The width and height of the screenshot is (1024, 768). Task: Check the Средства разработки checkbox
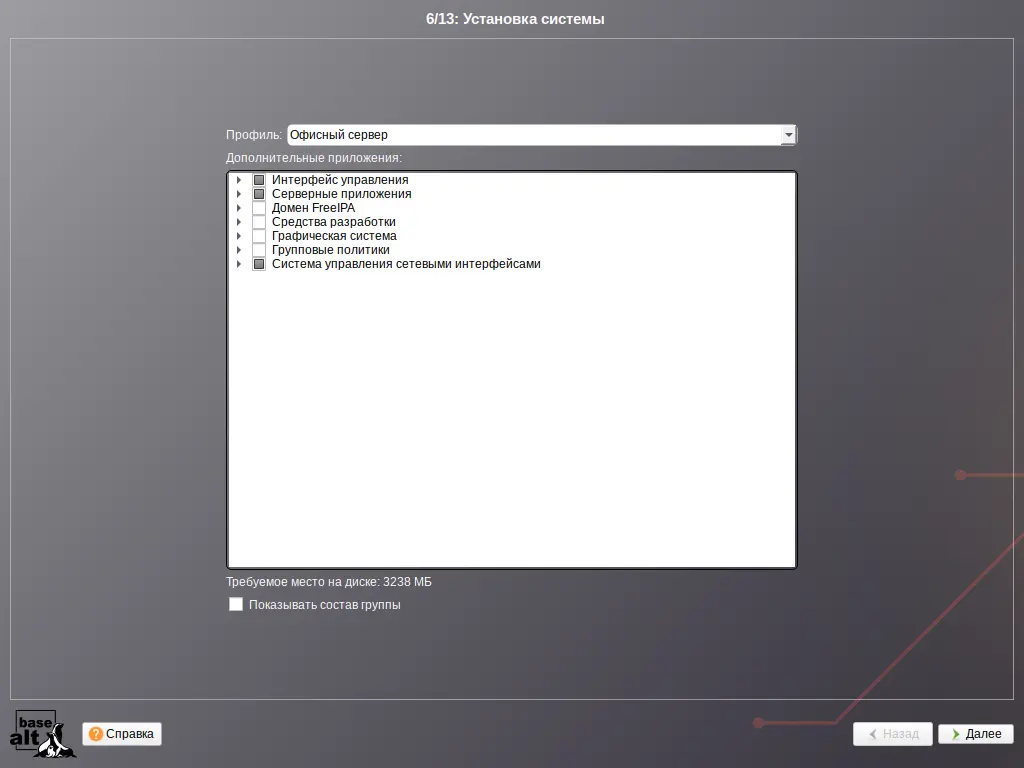(259, 222)
